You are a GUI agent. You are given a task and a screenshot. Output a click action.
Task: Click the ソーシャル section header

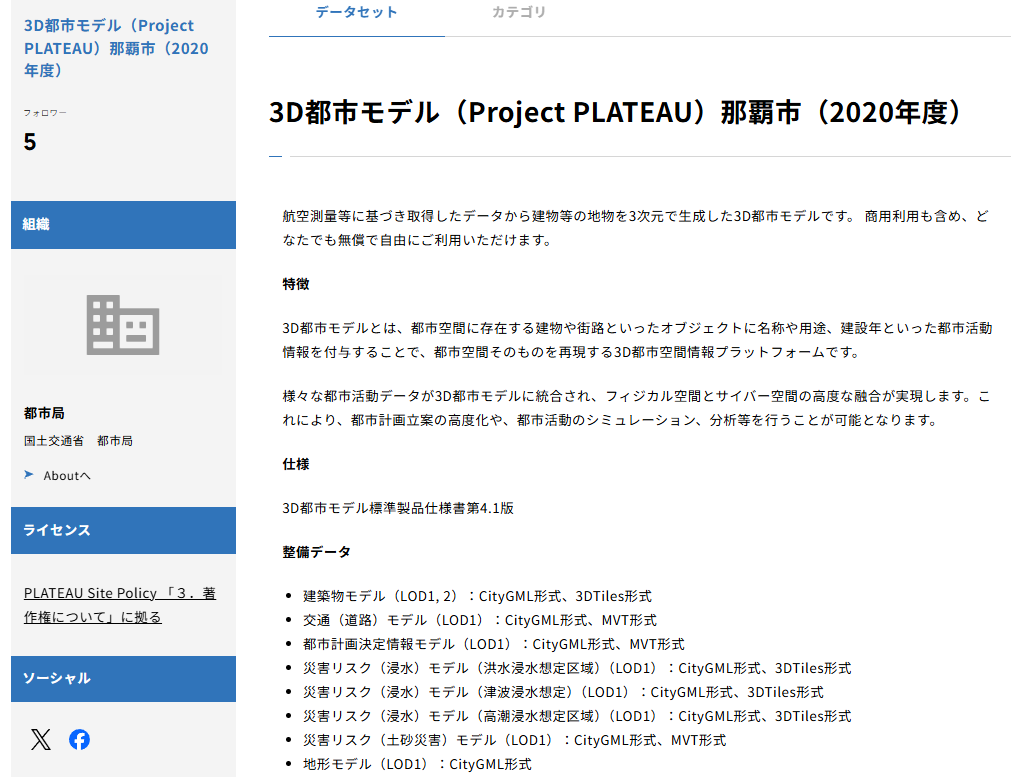[x=123, y=678]
